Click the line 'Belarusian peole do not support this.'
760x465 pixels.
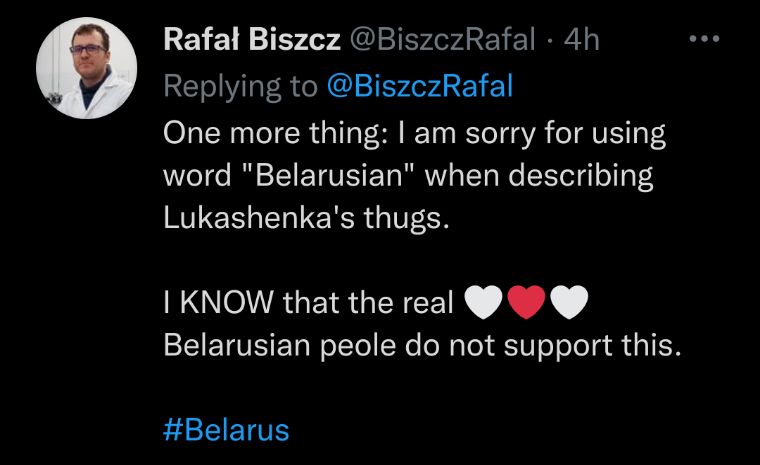point(422,345)
